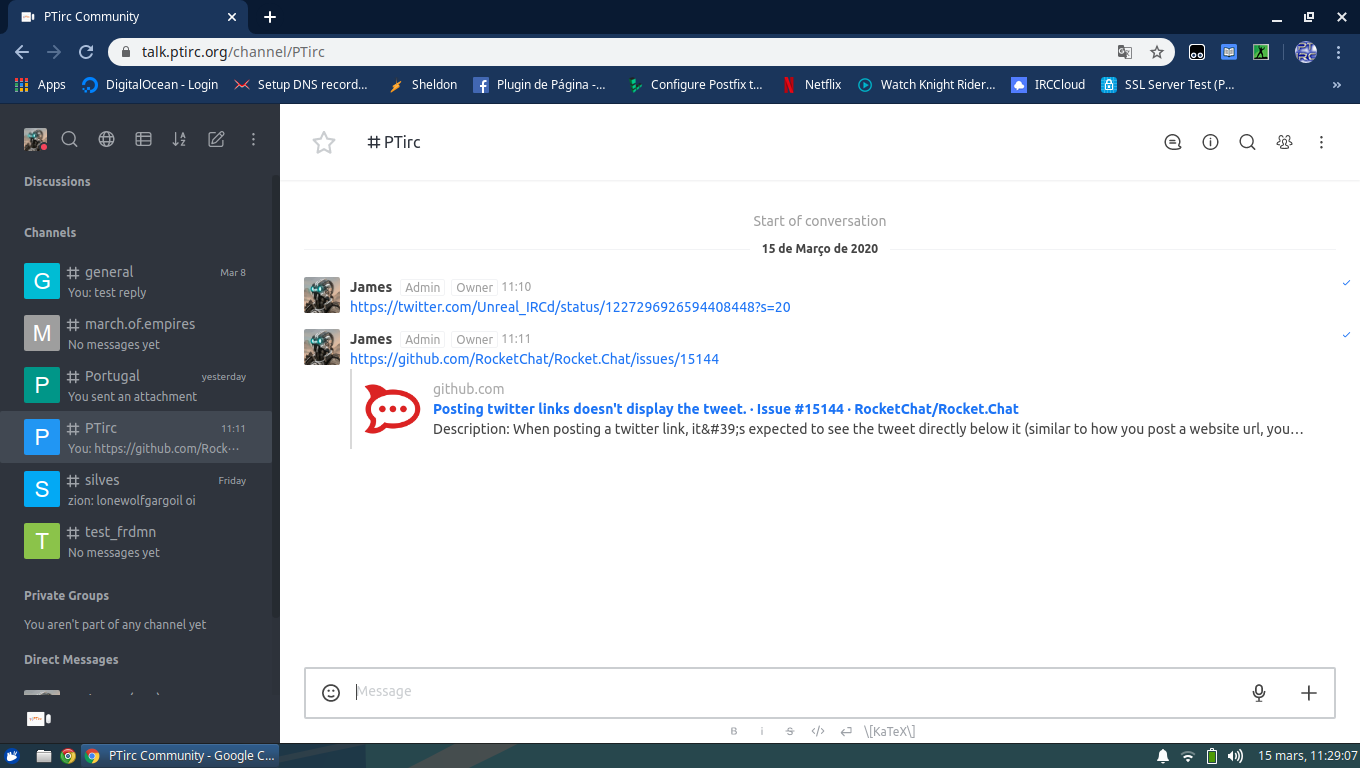Open the channel search magnifier in the sidebar

pos(69,139)
